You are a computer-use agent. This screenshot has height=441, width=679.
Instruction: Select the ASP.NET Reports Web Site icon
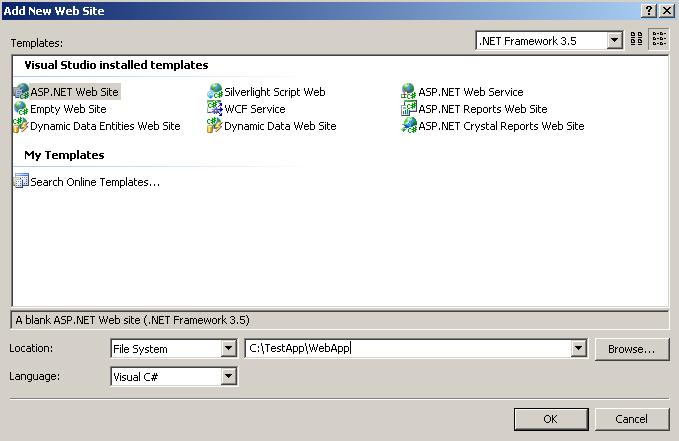409,109
